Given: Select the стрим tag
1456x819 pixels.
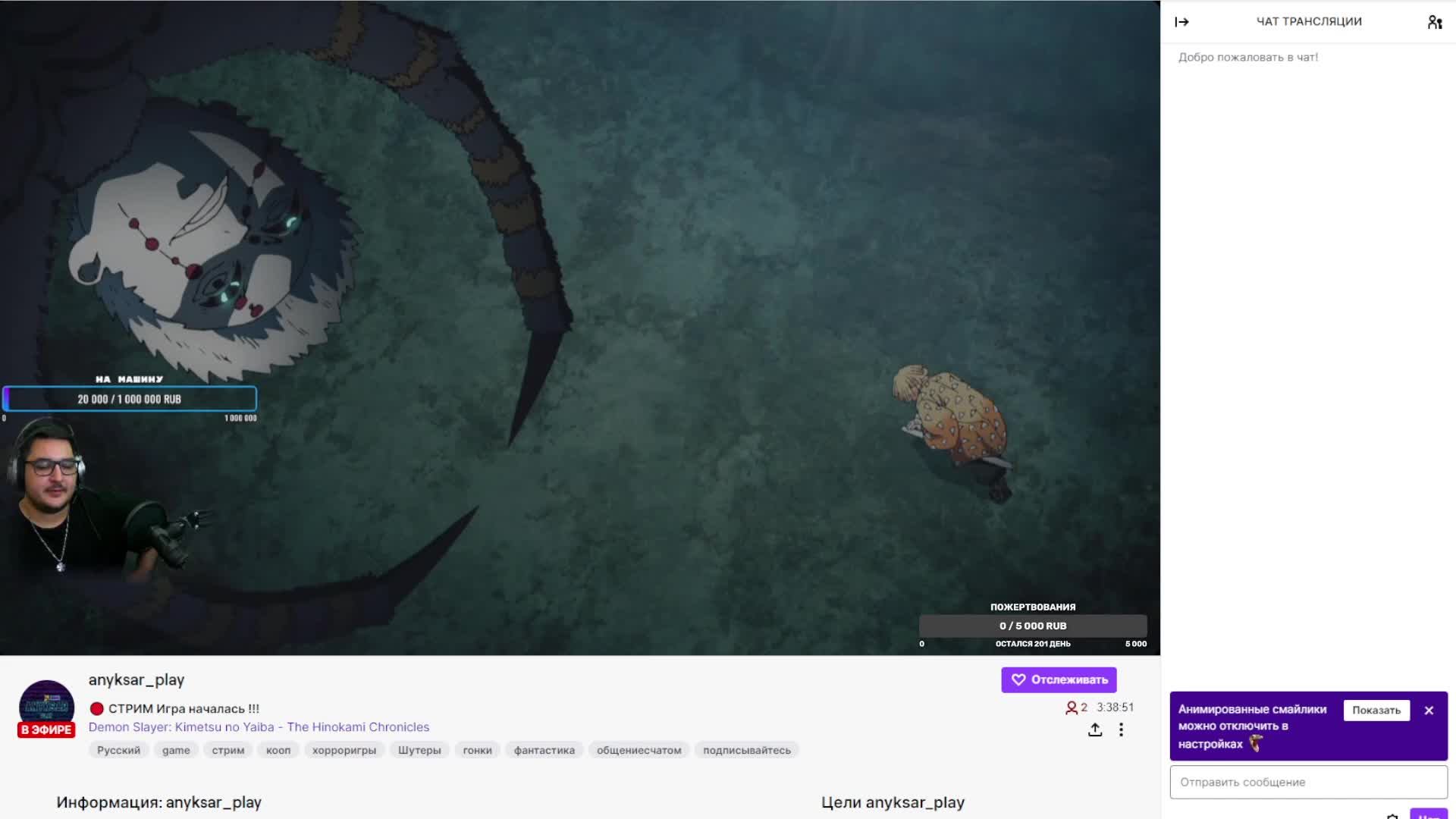Looking at the screenshot, I should pos(227,750).
